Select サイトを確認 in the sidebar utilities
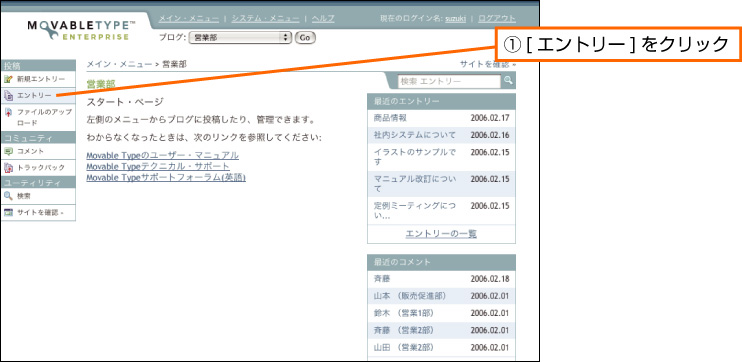742x362 pixels. point(40,213)
